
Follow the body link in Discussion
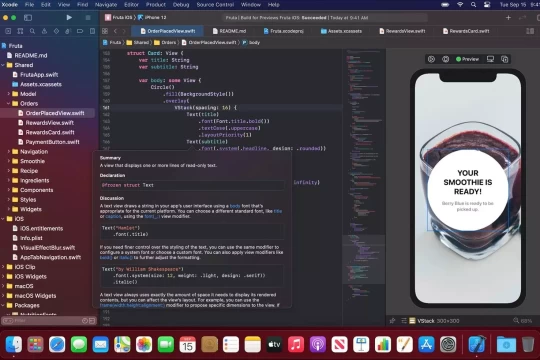tap(235, 206)
